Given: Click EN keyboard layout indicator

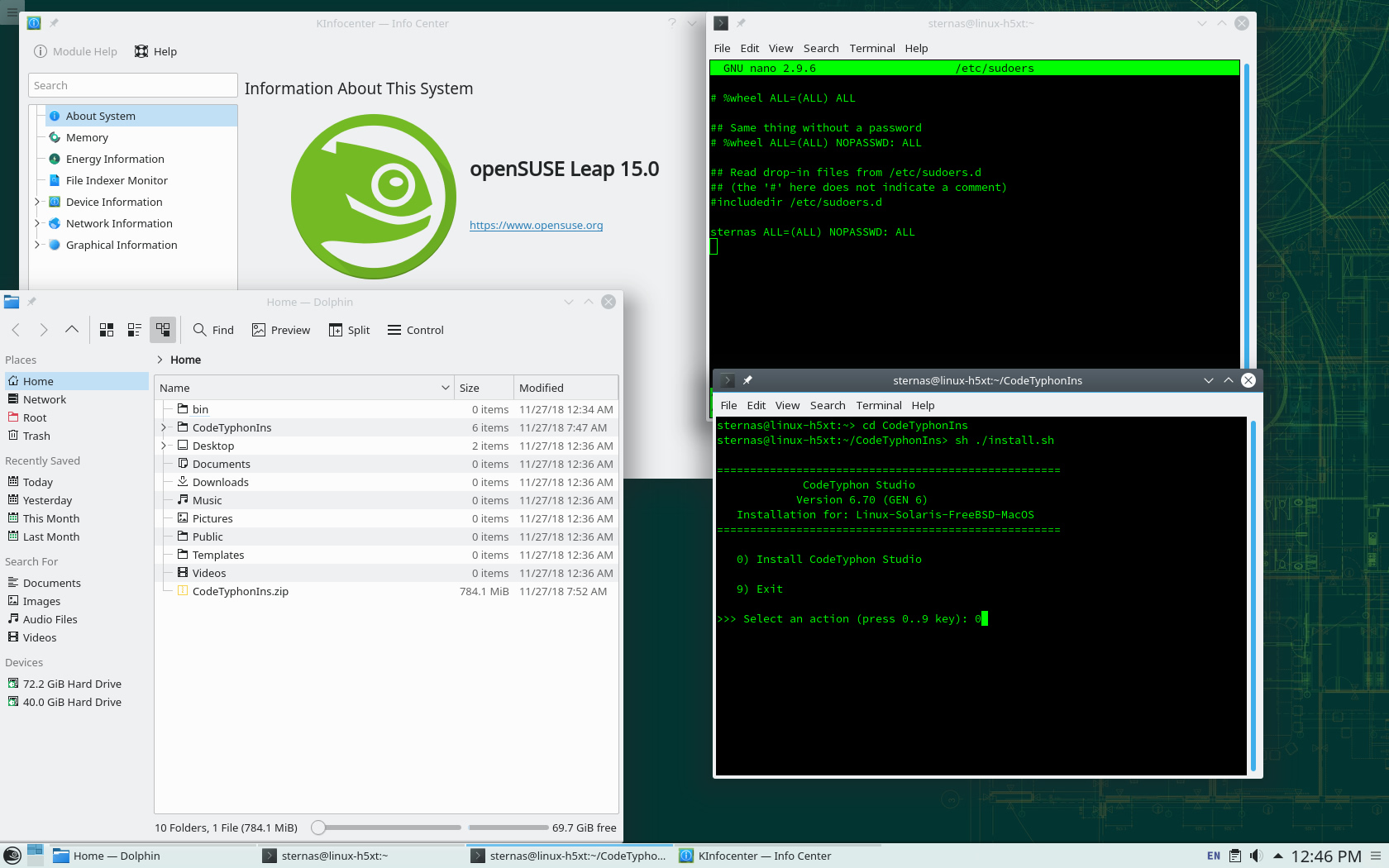Looking at the screenshot, I should click(x=1213, y=856).
